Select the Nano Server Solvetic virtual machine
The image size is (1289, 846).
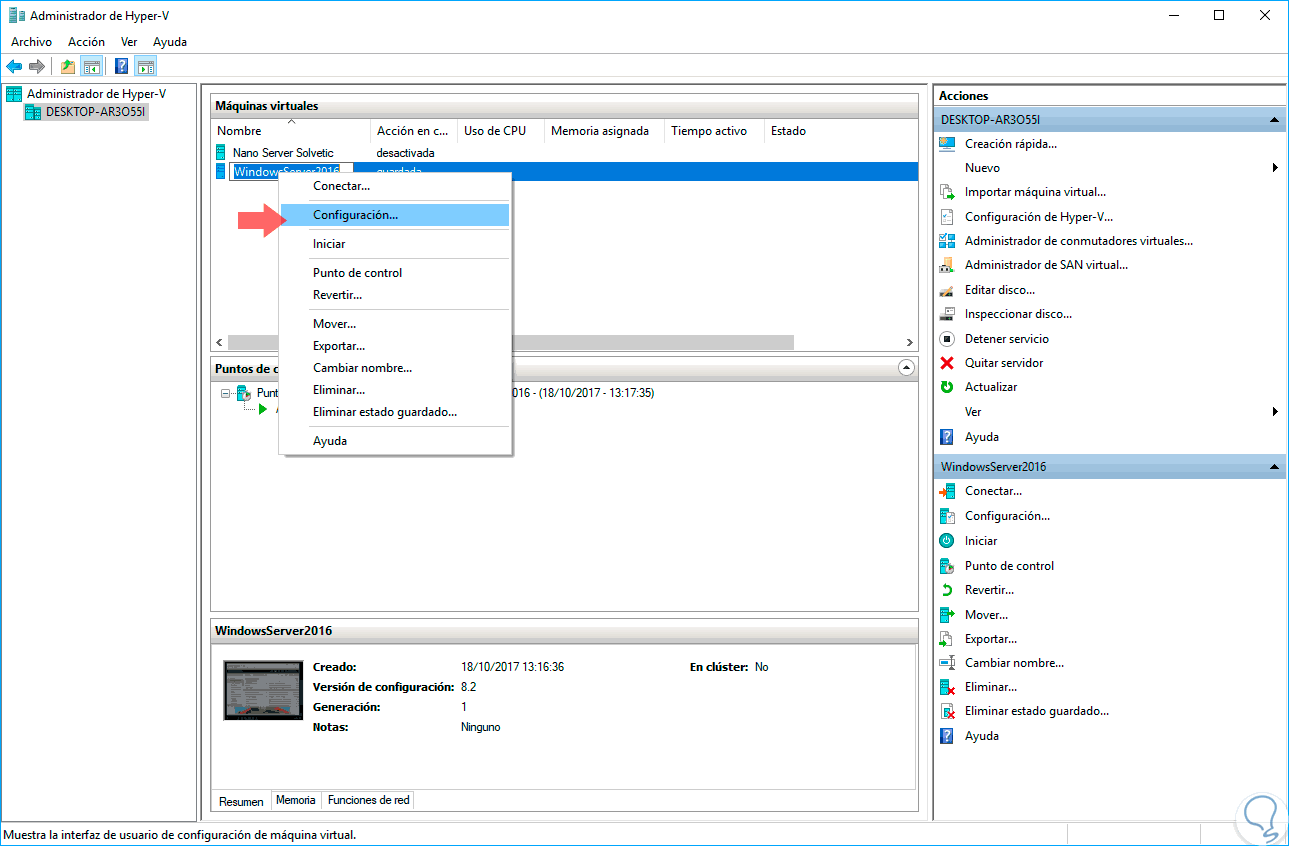pyautogui.click(x=283, y=153)
